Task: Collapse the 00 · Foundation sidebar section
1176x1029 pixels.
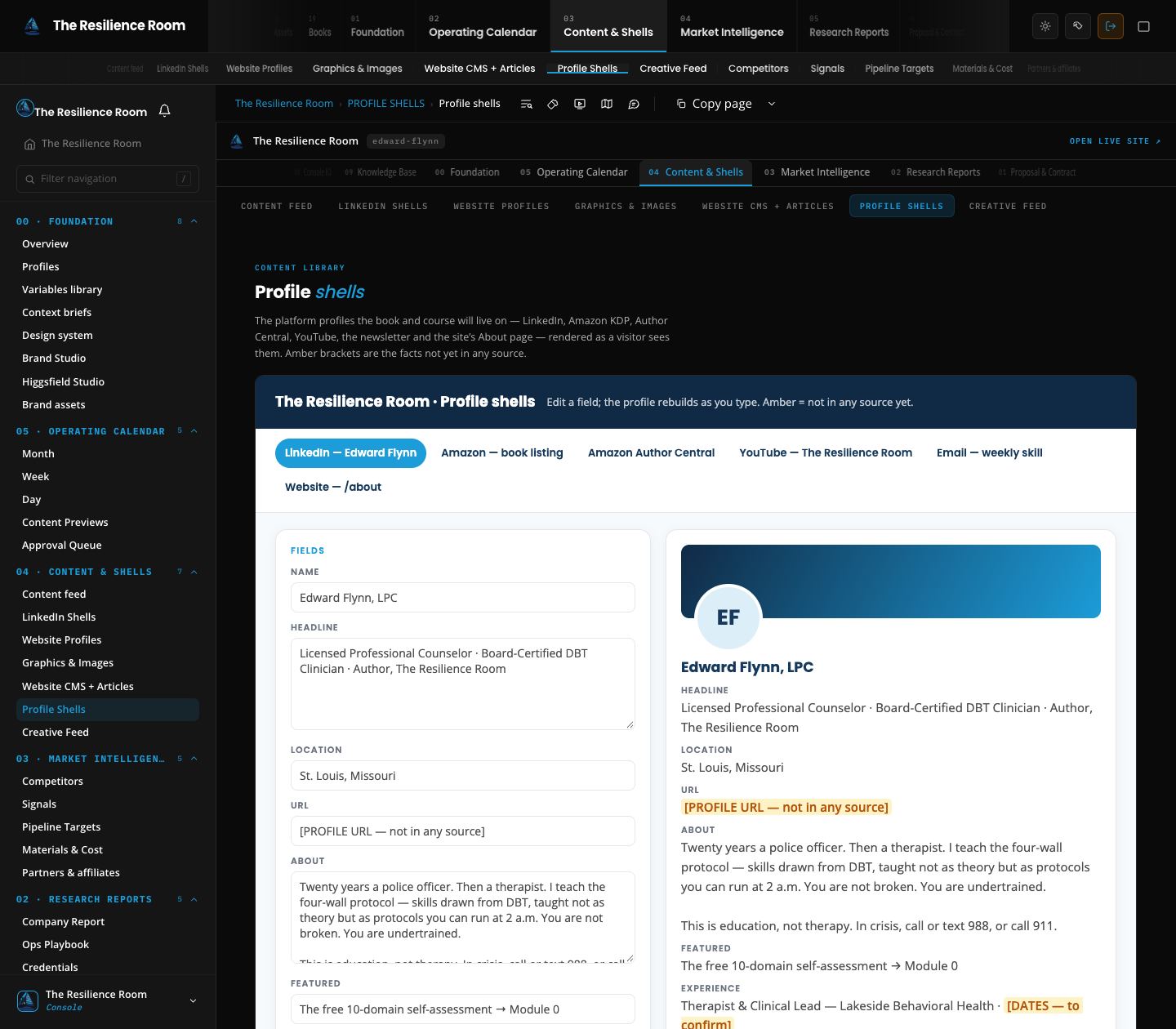Action: point(194,221)
